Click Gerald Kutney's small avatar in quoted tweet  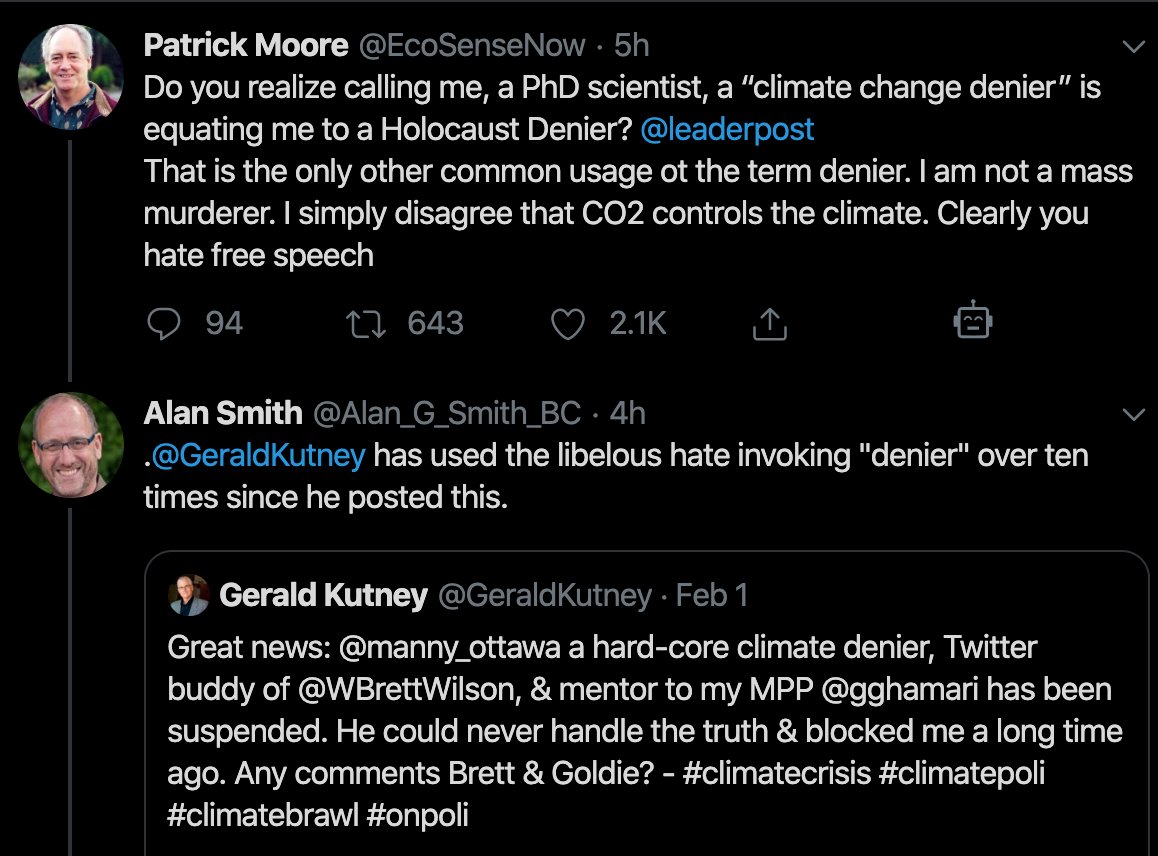[189, 595]
